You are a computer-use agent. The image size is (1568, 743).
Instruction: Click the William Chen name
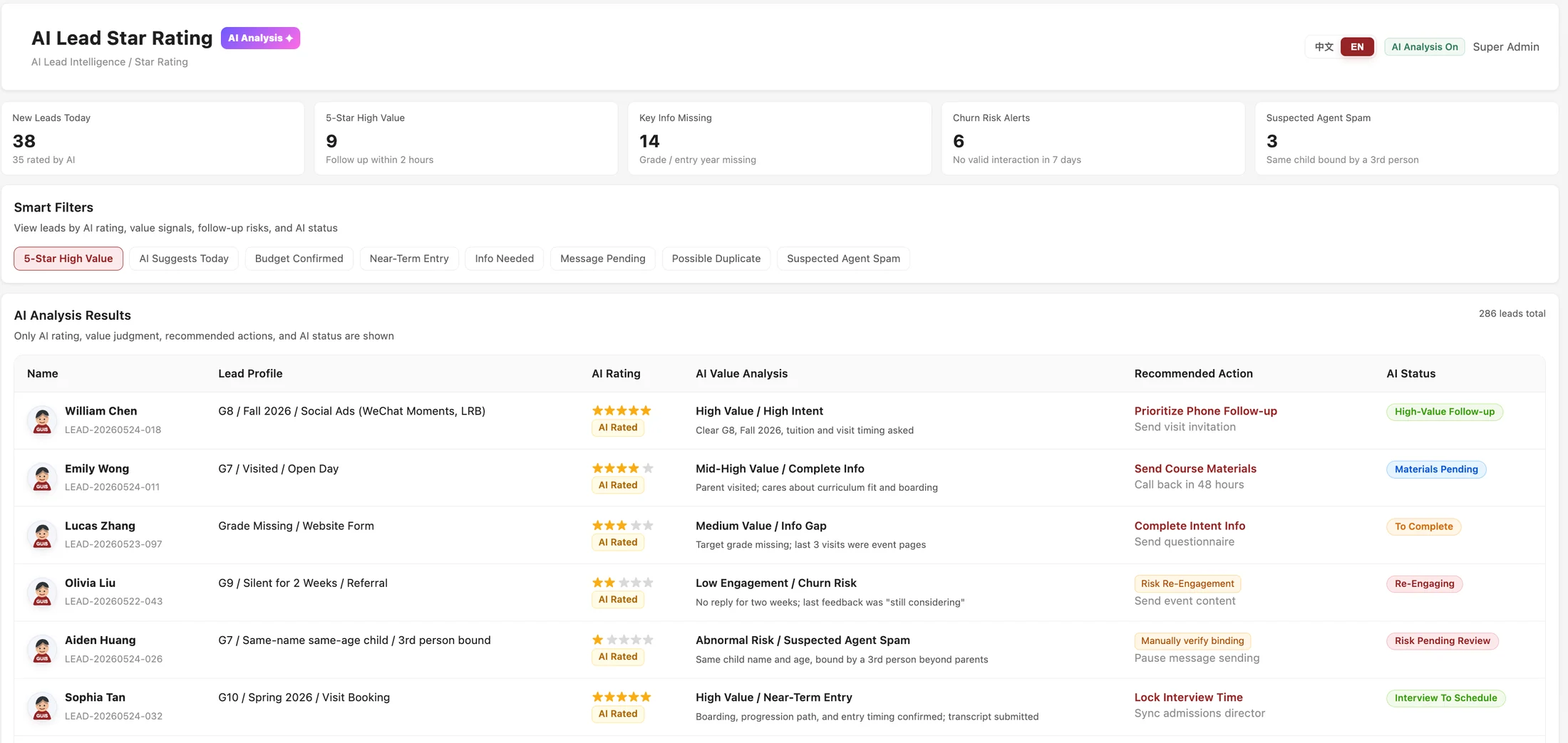pos(100,411)
